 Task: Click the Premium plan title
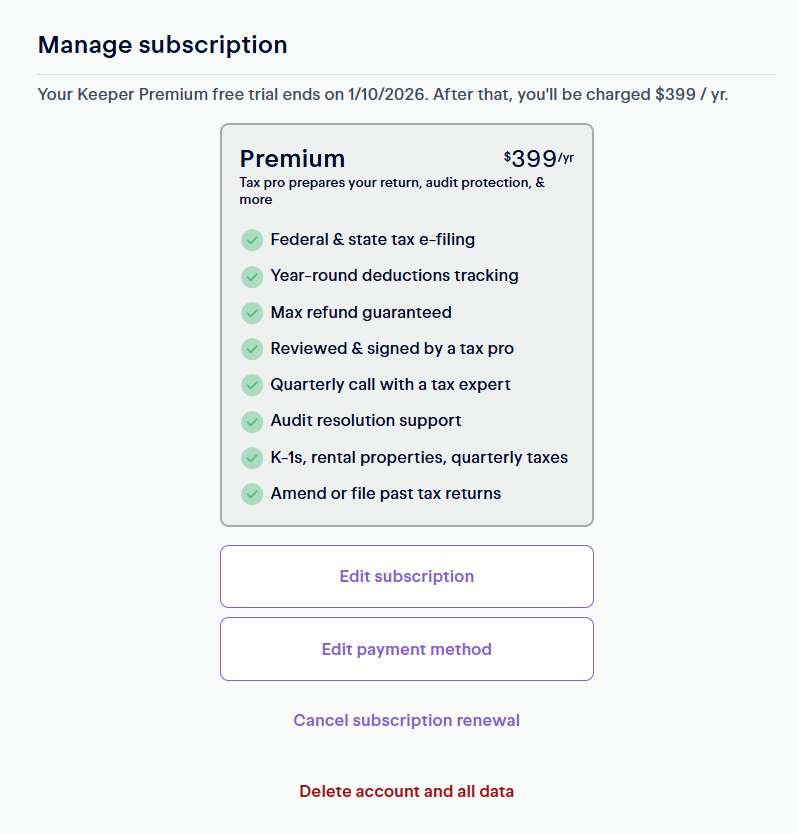pos(292,159)
